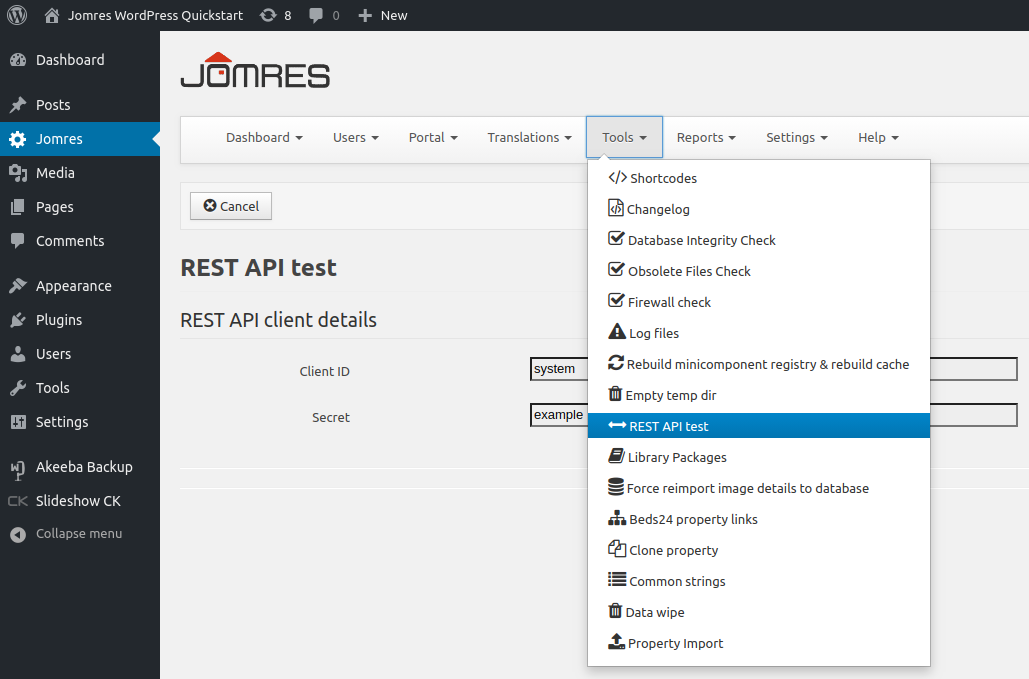Screen dimensions: 1029x679
Task: Expand the Jomres Dashboard dropdown
Action: [x=264, y=138]
